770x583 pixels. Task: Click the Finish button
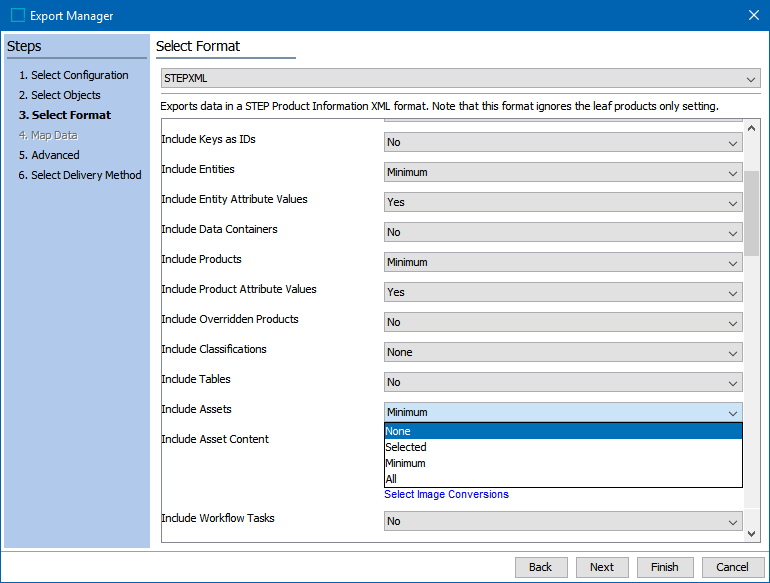[x=664, y=567]
